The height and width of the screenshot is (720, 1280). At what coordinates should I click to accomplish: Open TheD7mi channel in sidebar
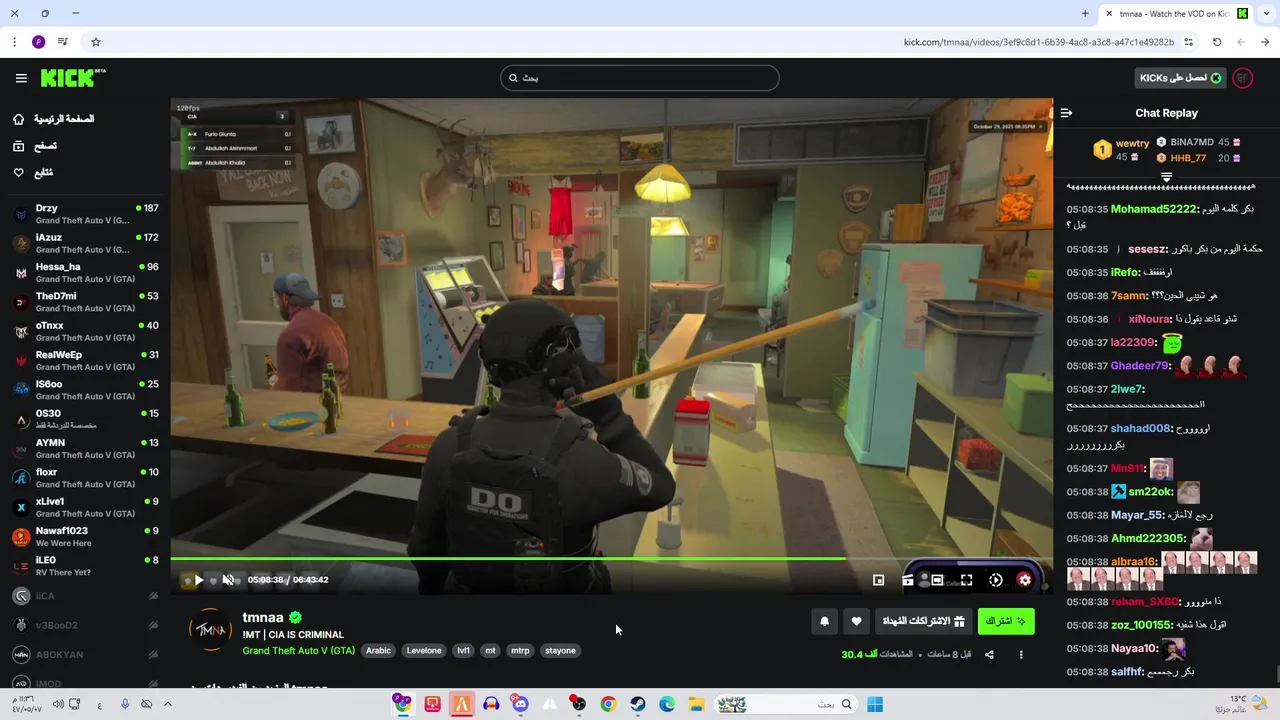pyautogui.click(x=86, y=302)
